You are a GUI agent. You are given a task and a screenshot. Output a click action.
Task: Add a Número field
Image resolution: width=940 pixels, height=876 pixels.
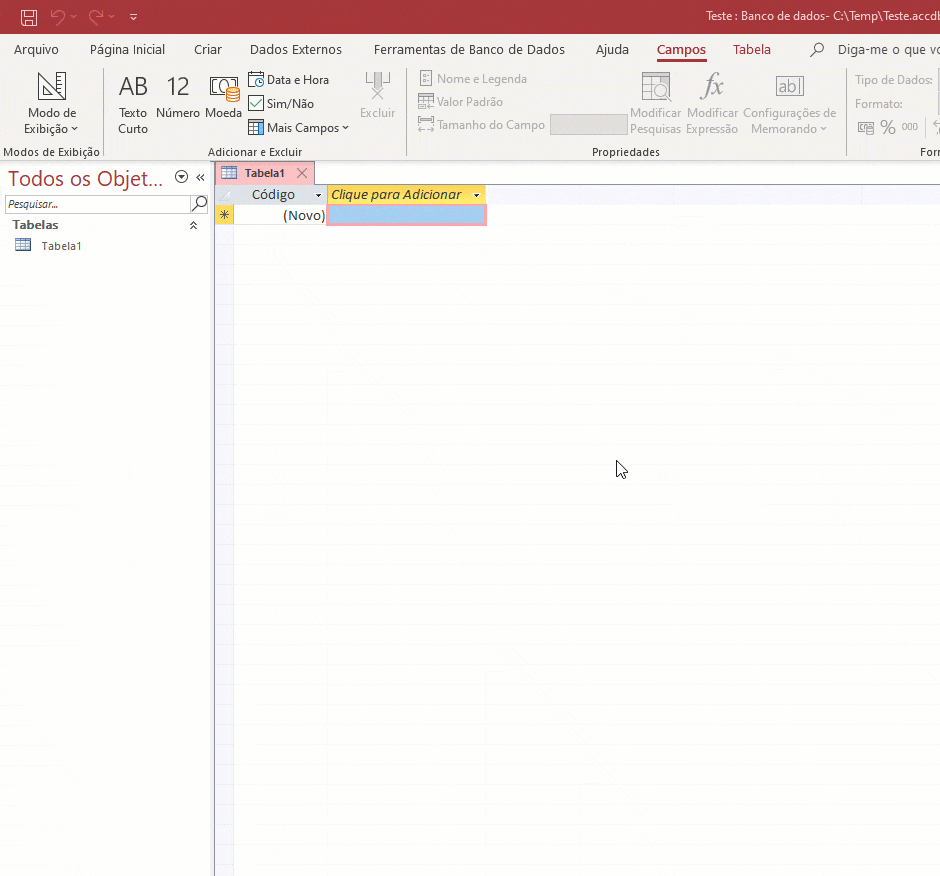coord(177,97)
